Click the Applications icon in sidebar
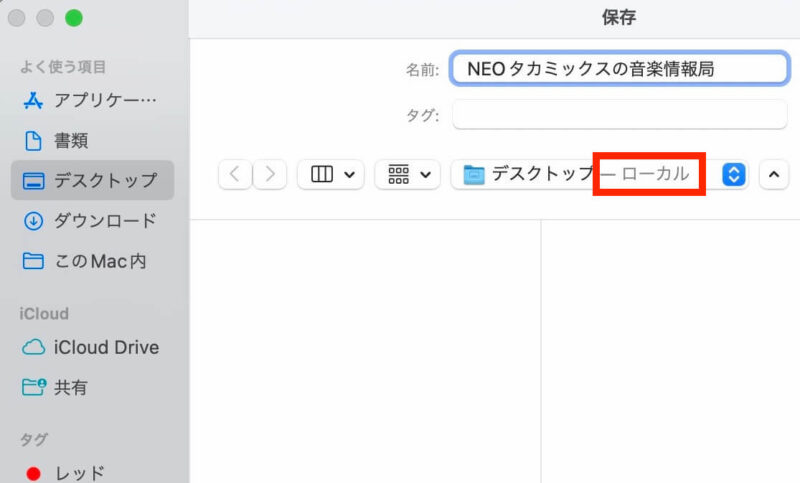800x483 pixels. (x=34, y=100)
